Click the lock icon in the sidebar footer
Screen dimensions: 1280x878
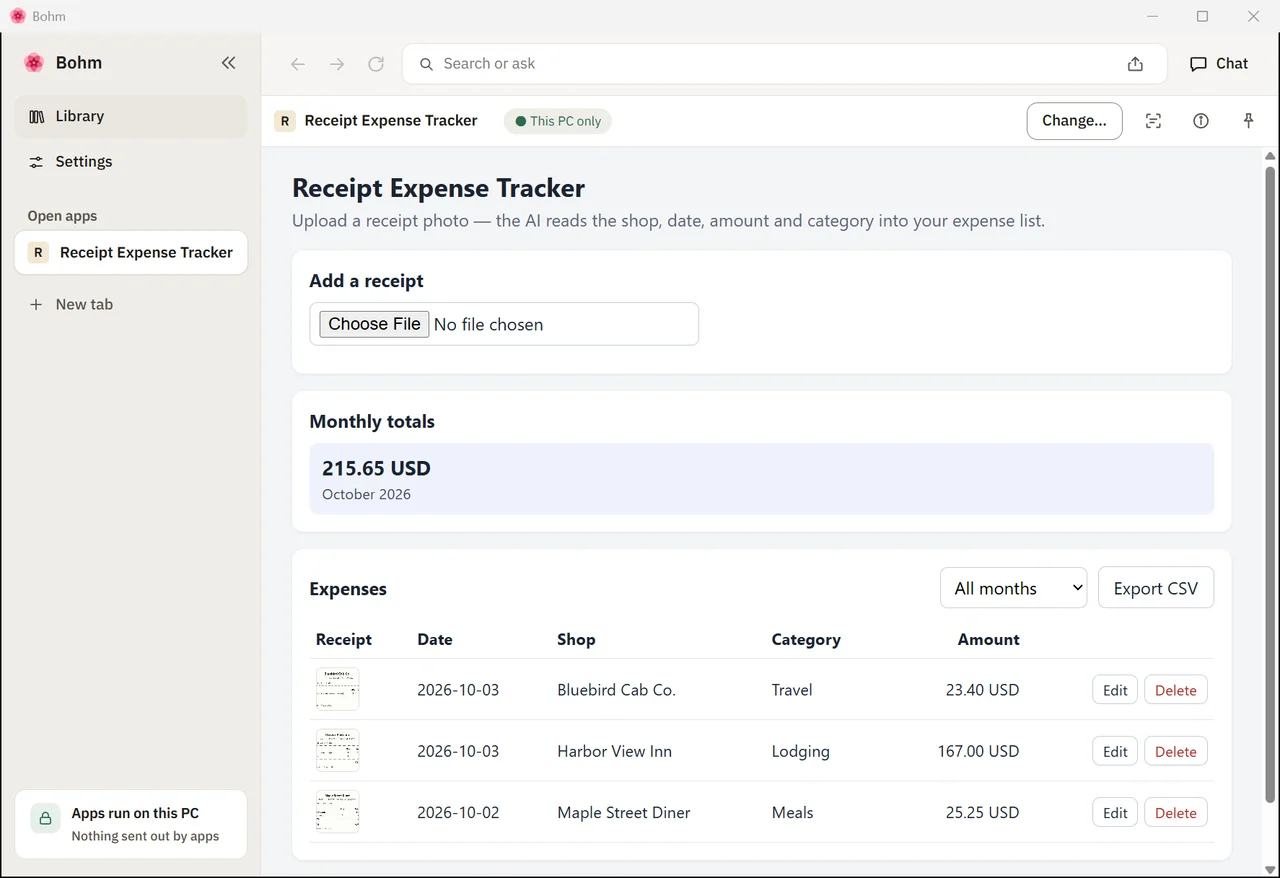[x=45, y=819]
